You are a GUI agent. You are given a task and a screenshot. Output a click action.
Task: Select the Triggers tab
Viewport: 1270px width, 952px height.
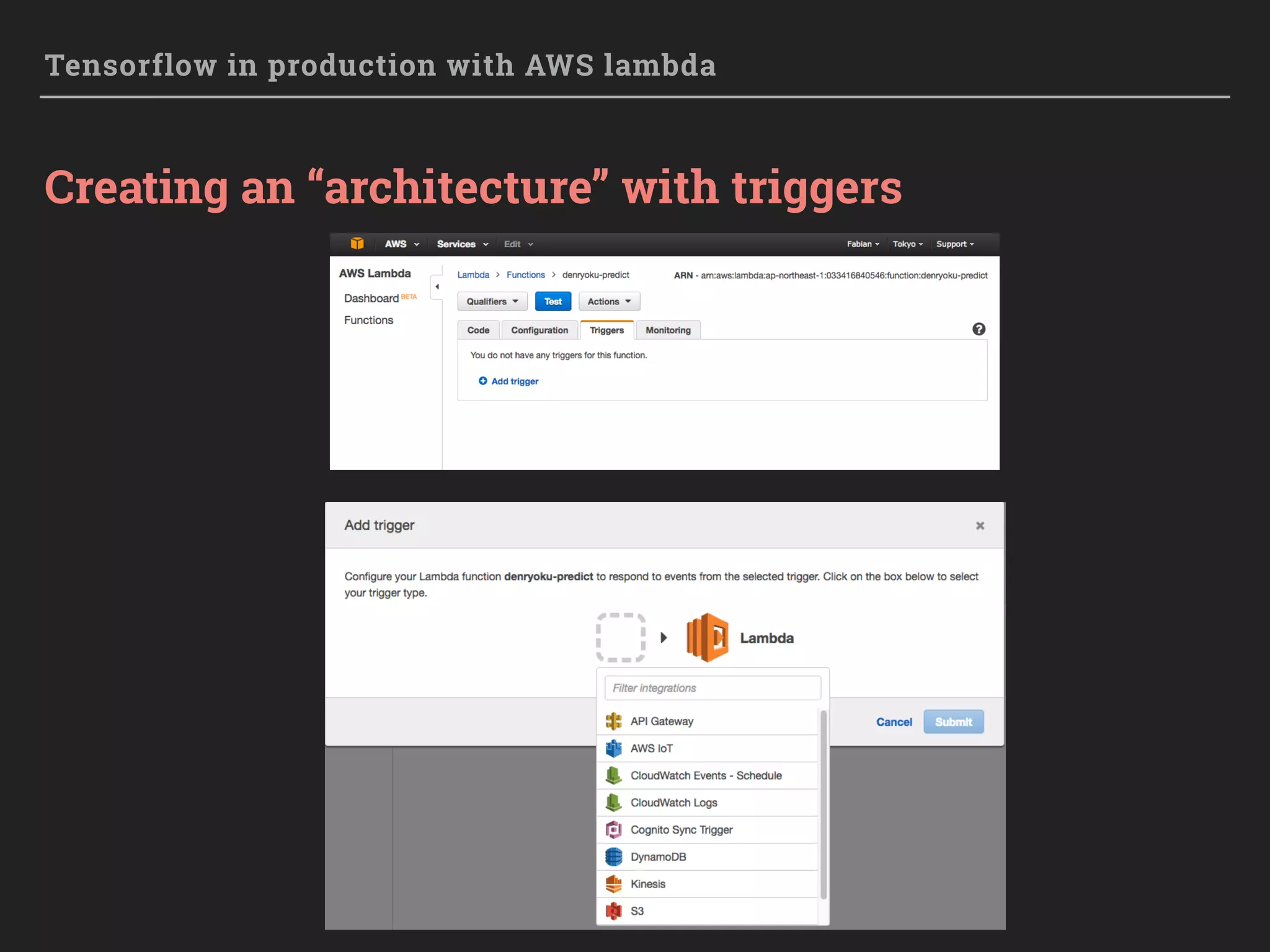pos(607,330)
